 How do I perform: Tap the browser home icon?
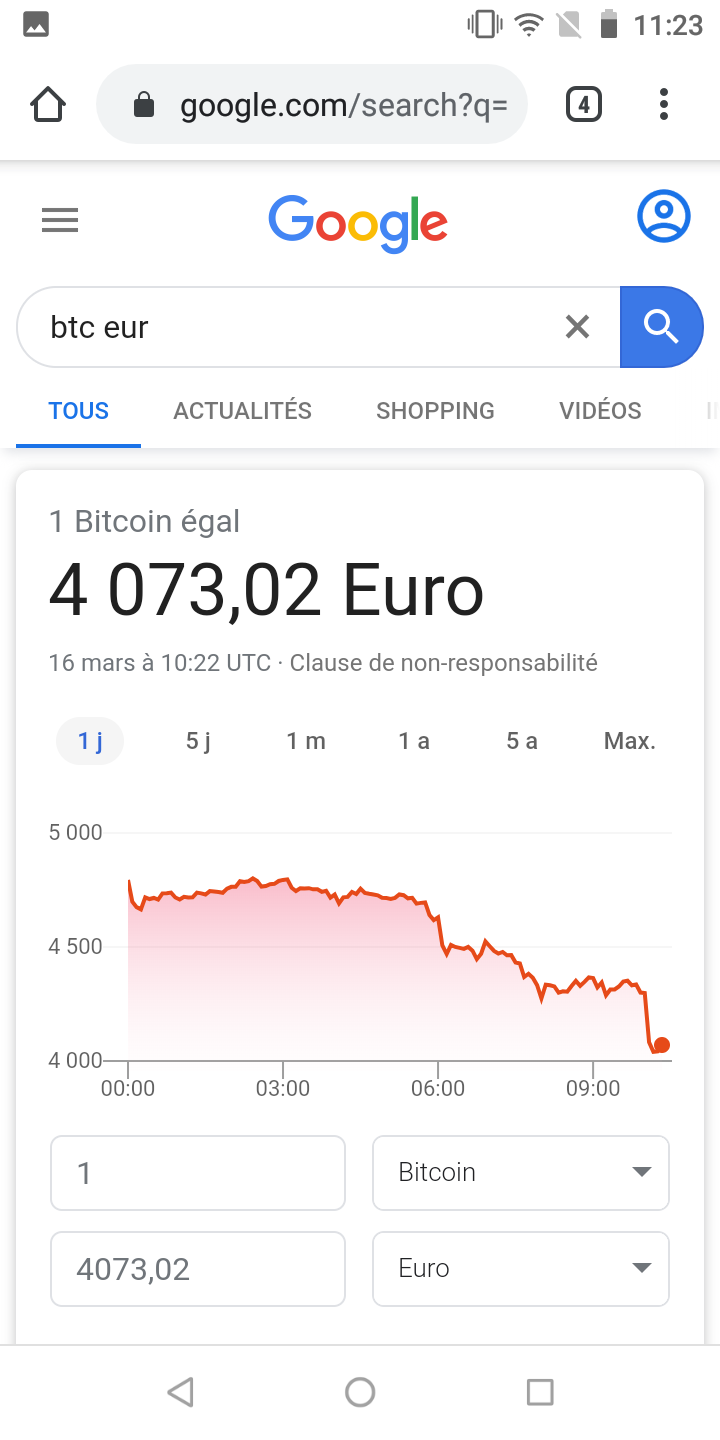pos(48,105)
